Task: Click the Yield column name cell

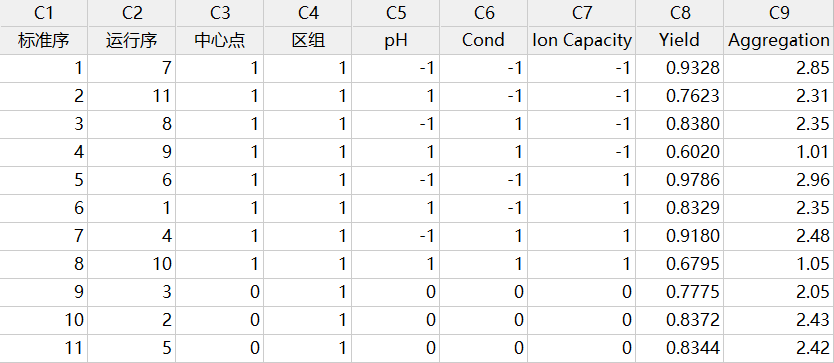Action: click(679, 40)
